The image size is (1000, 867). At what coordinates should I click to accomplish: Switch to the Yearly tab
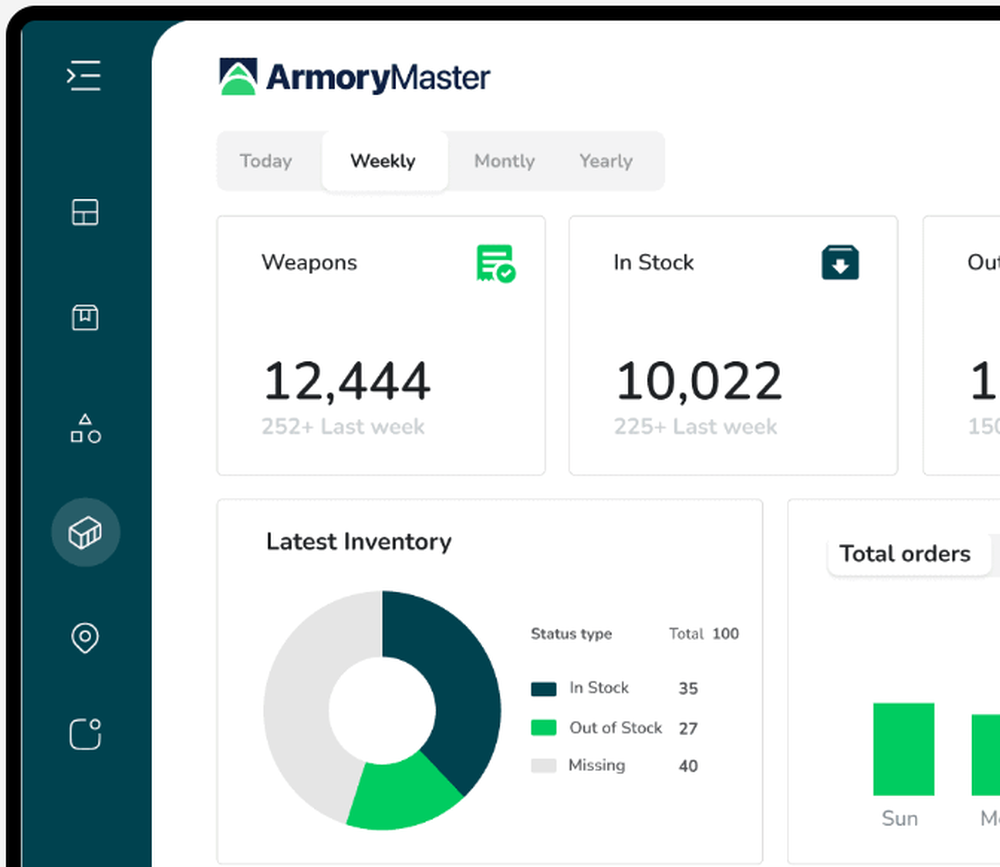coord(606,161)
